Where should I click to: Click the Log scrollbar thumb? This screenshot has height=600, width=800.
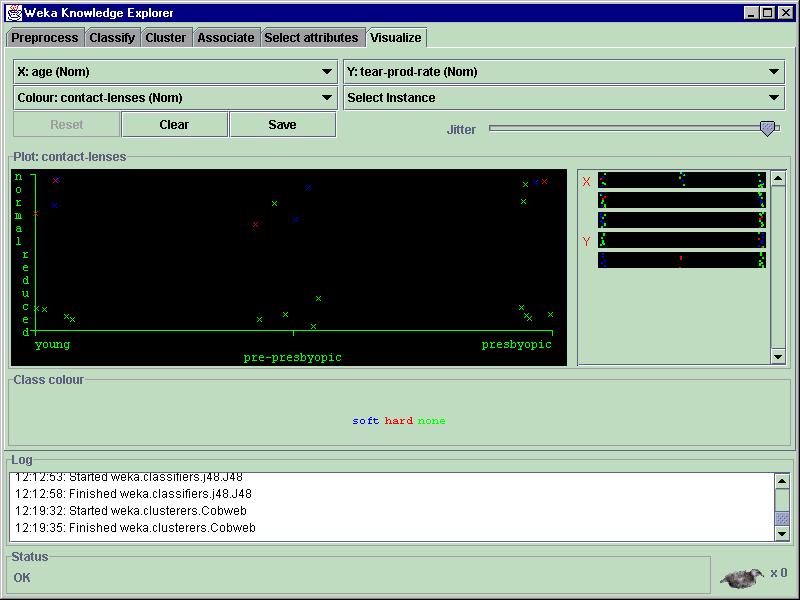[x=782, y=519]
